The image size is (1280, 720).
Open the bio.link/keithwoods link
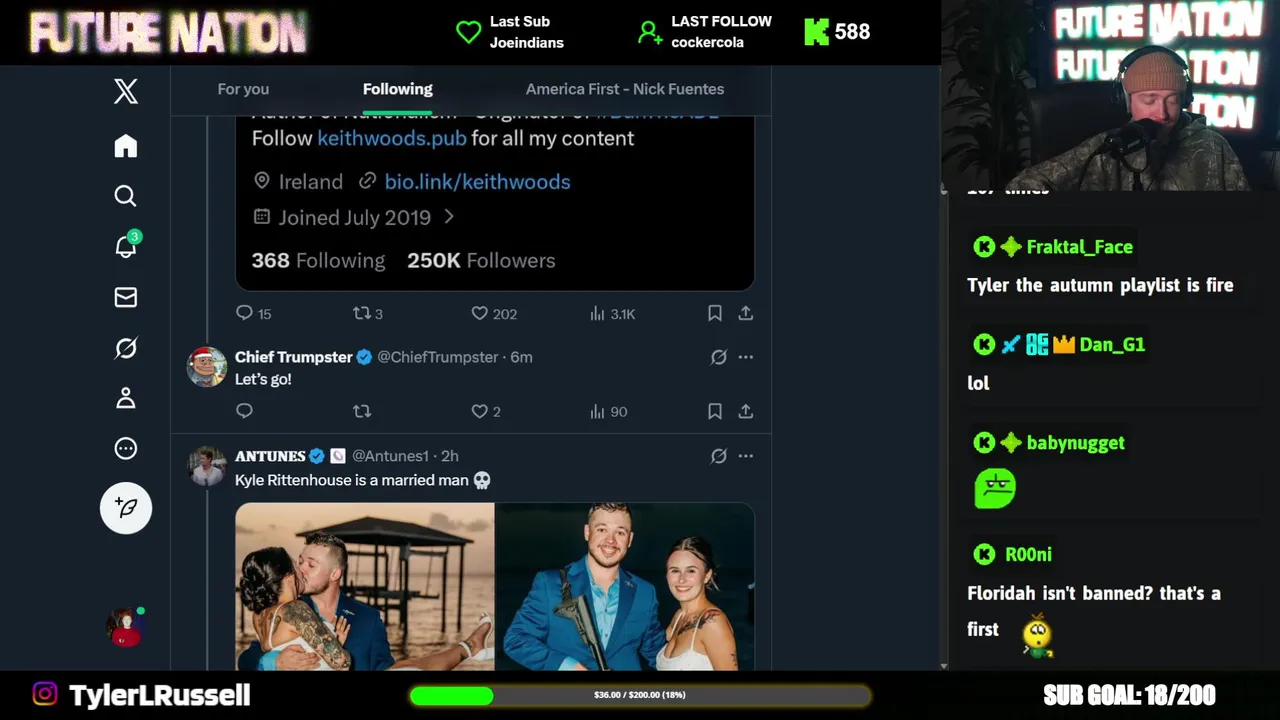[477, 182]
